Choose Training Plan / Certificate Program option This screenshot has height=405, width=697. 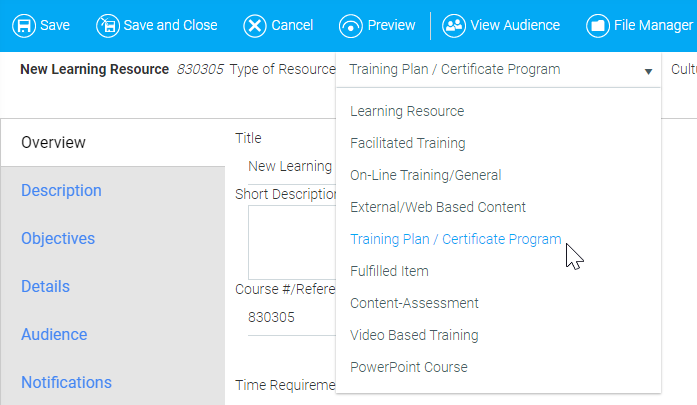455,239
